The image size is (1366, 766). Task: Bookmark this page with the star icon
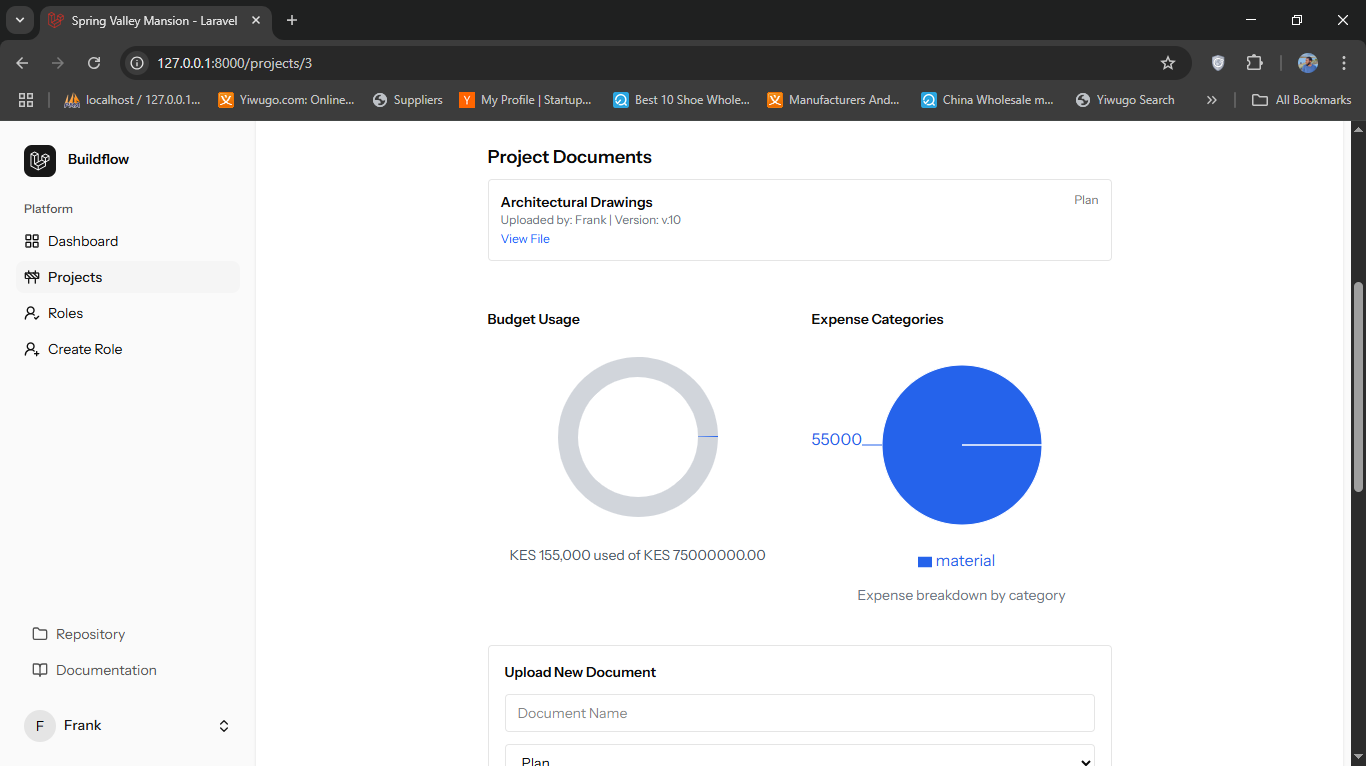pyautogui.click(x=1168, y=63)
